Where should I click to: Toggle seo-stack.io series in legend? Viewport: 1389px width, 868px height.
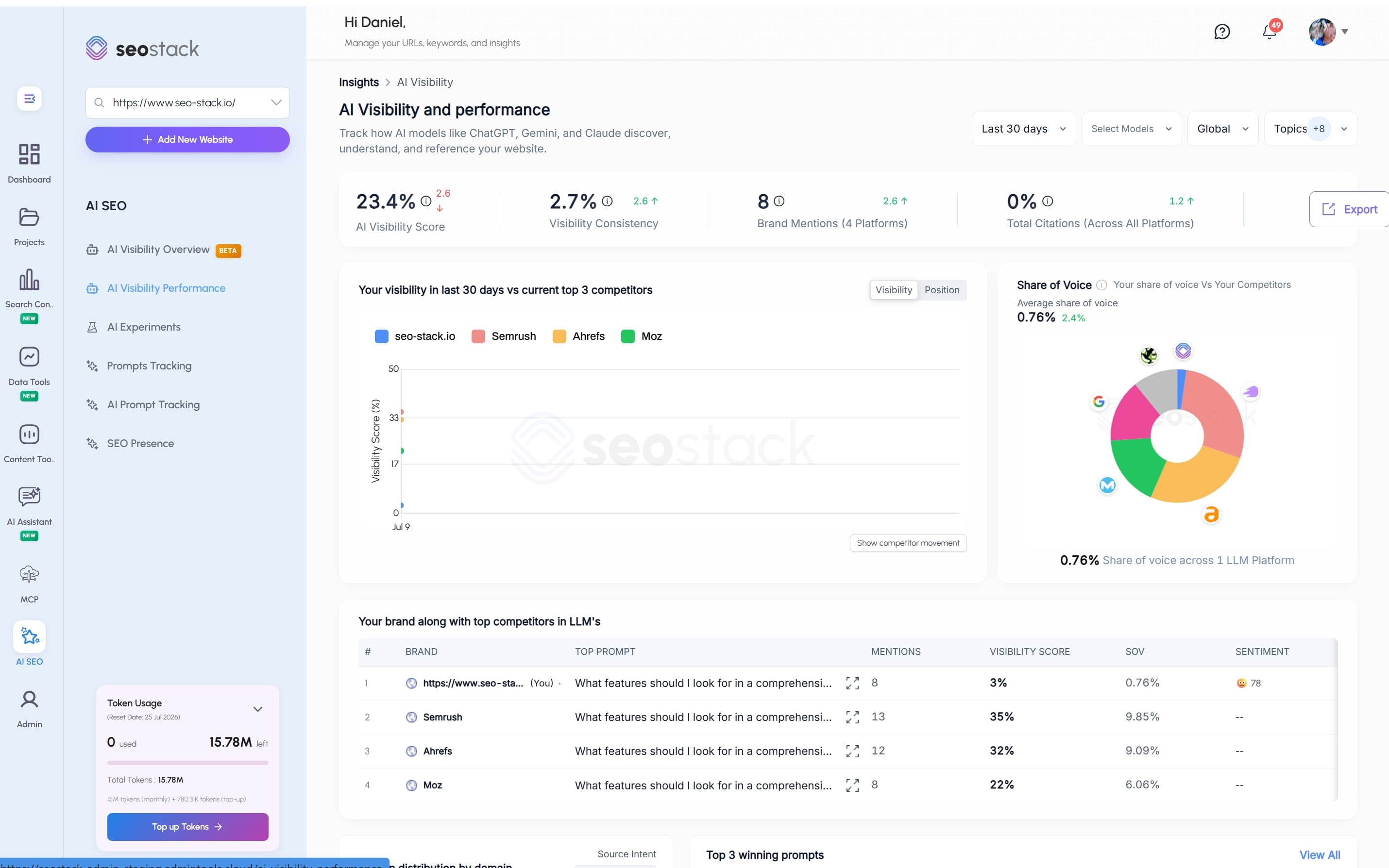(415, 336)
